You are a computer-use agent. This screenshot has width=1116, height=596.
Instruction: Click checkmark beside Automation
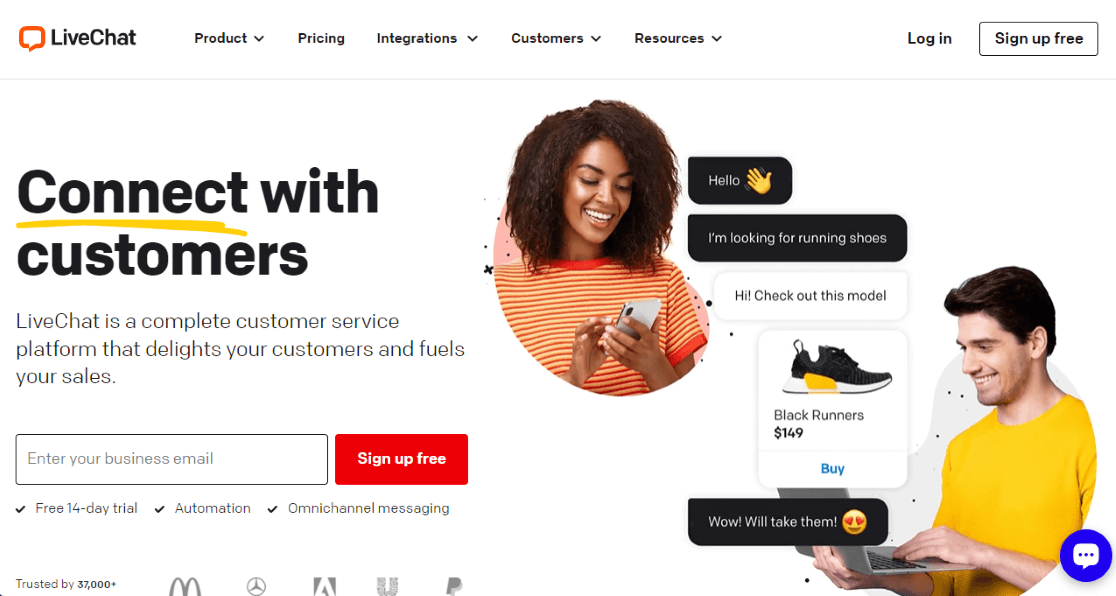[x=159, y=509]
